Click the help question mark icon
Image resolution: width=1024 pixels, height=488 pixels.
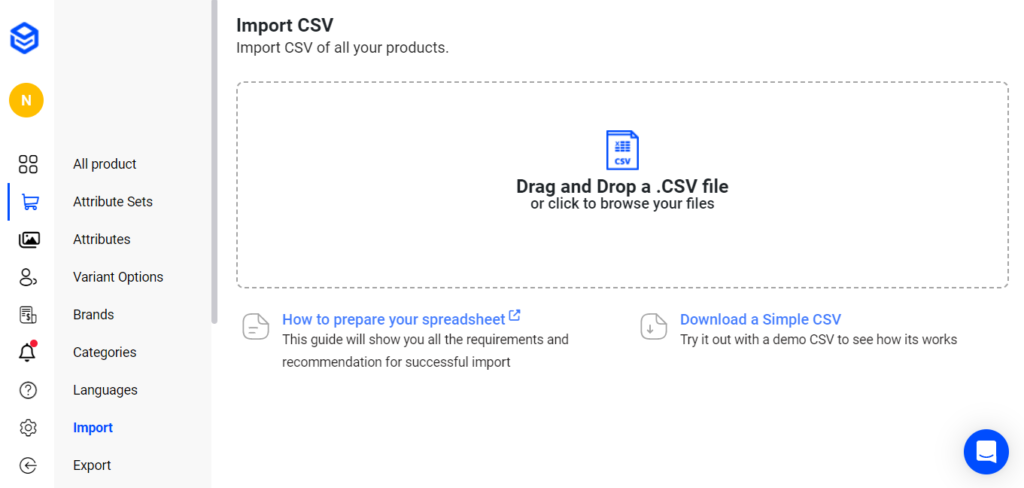click(x=28, y=390)
